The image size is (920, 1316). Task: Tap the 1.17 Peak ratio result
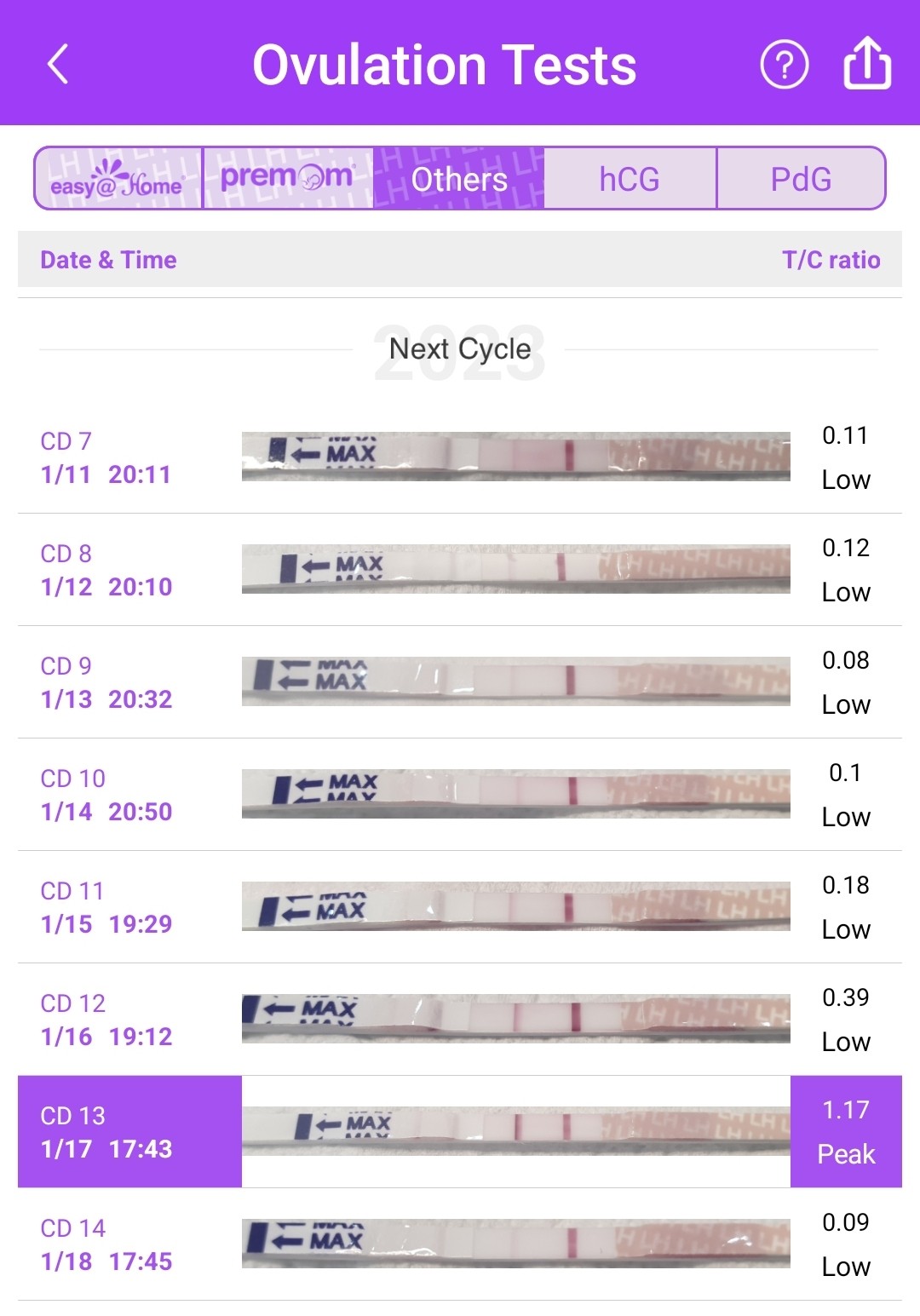pyautogui.click(x=846, y=1131)
